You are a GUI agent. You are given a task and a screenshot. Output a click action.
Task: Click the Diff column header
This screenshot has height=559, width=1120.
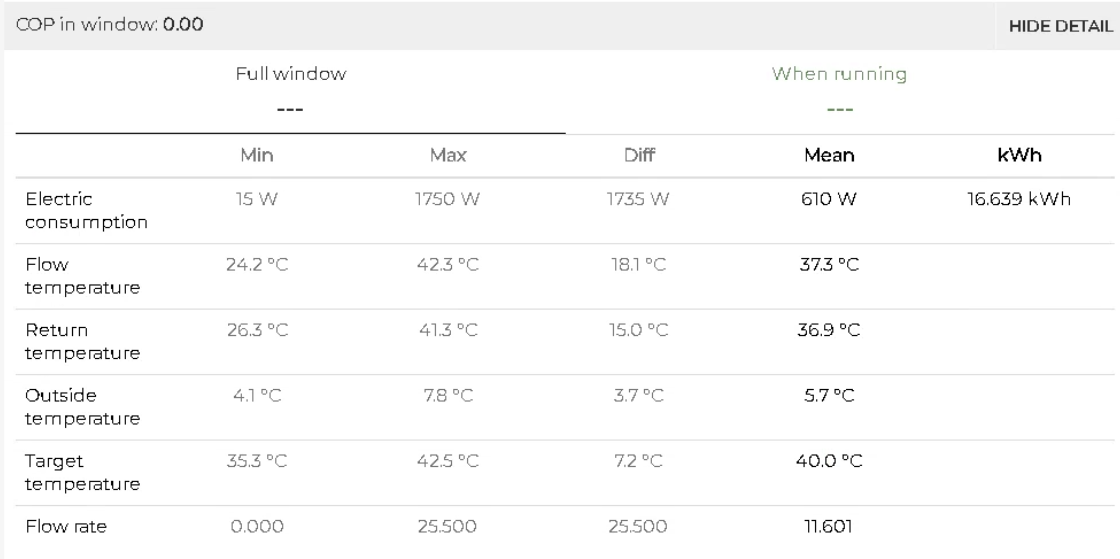[639, 155]
